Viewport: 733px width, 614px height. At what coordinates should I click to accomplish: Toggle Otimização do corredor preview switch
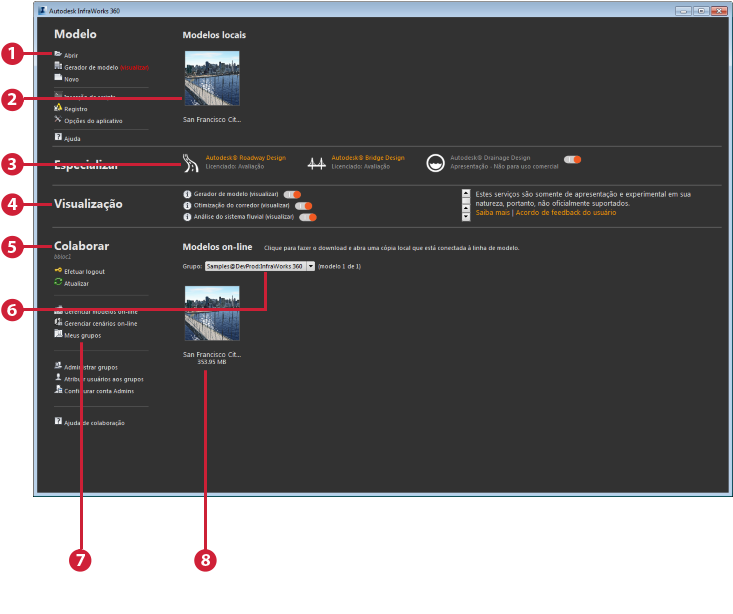(303, 206)
